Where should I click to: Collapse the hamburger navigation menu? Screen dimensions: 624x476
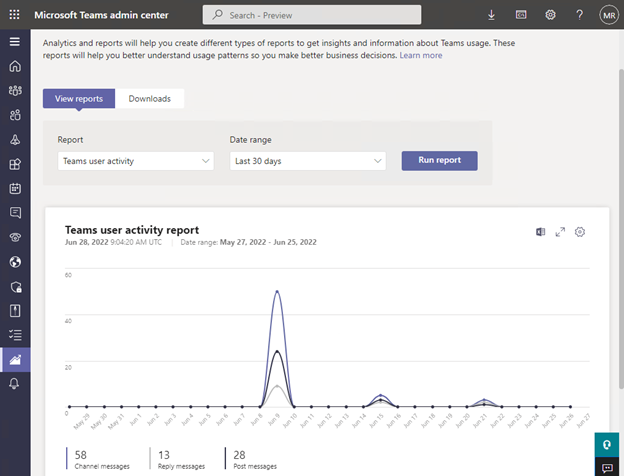[x=15, y=41]
